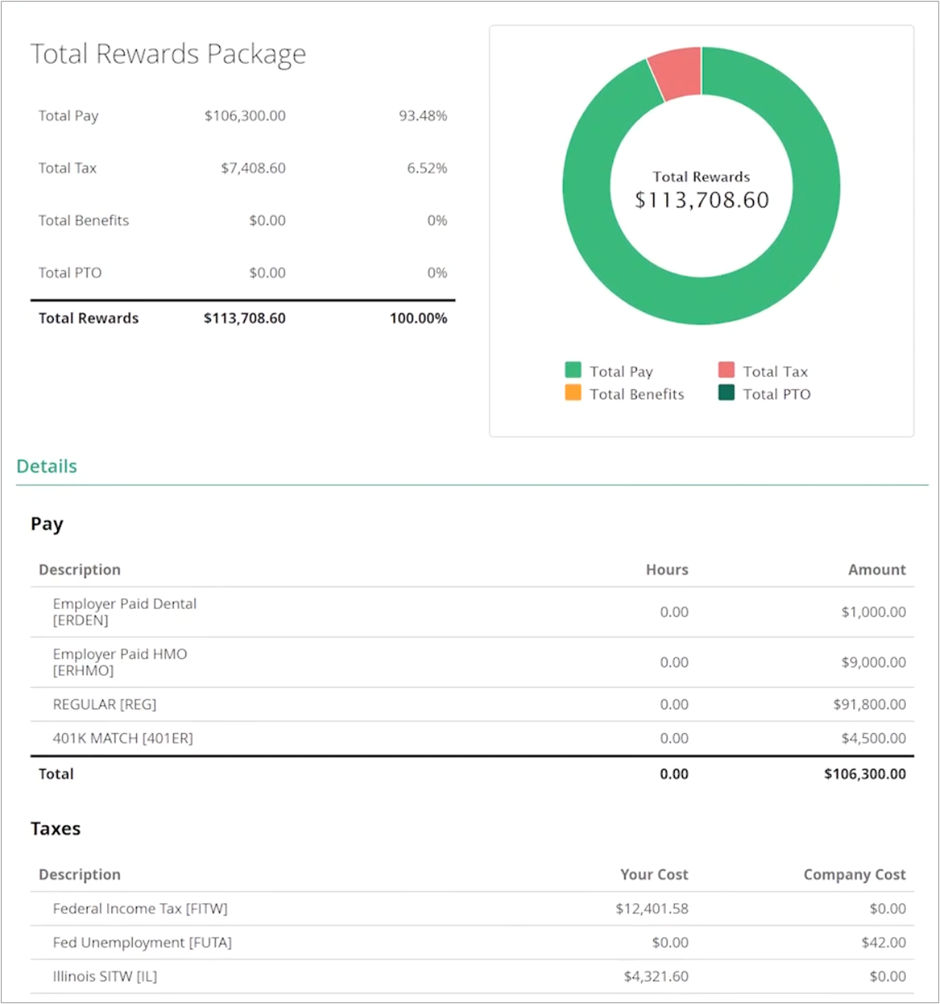The image size is (940, 1004).
Task: Click the orange Total Benefits legend swatch
Action: pos(573,394)
